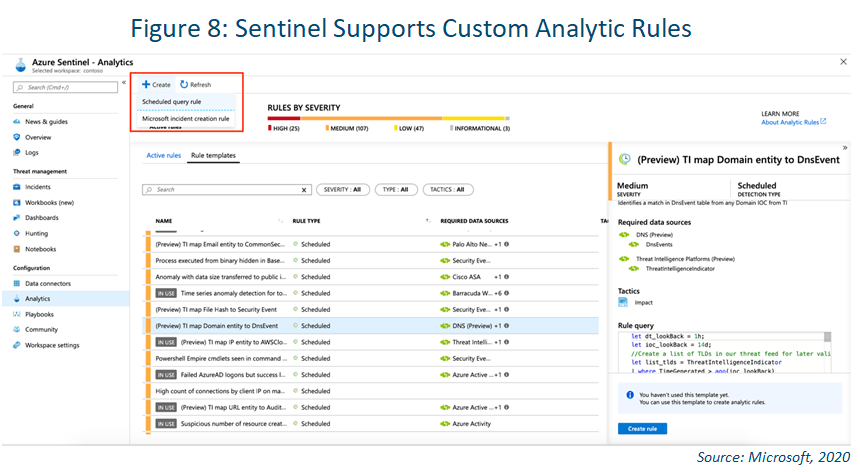Screen dimensions: 860x472
Task: Open Notebooks in sidebar
Action: click(x=41, y=249)
